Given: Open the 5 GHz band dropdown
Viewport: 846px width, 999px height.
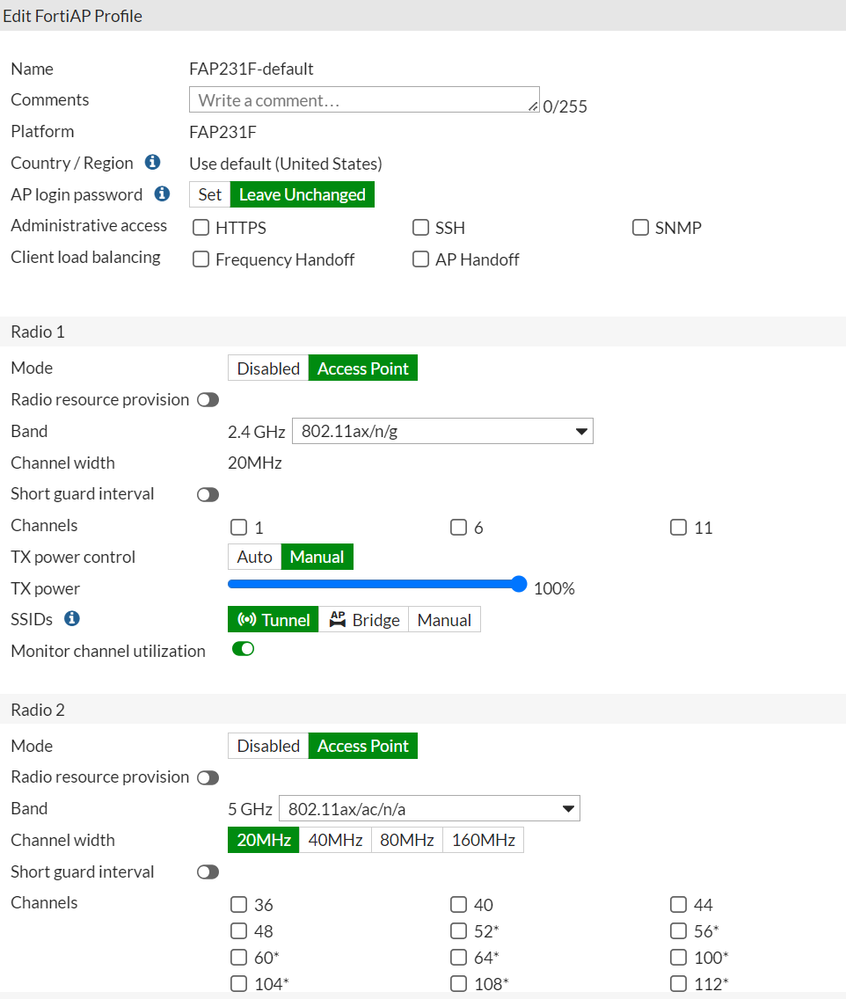Looking at the screenshot, I should tap(429, 808).
